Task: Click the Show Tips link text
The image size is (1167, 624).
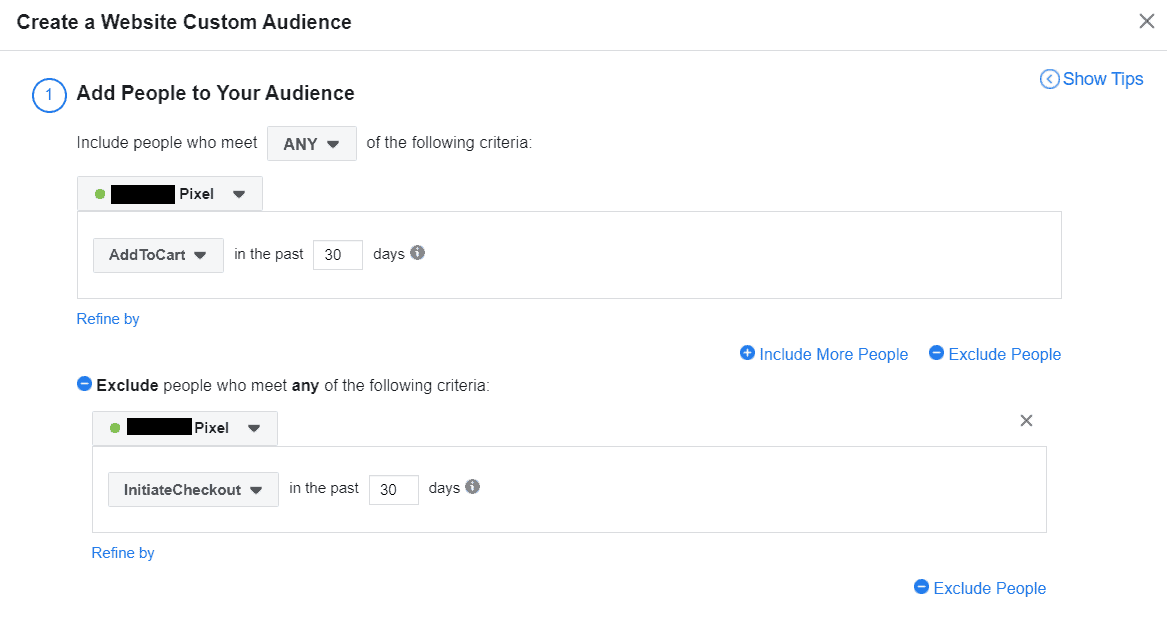Action: tap(1103, 79)
